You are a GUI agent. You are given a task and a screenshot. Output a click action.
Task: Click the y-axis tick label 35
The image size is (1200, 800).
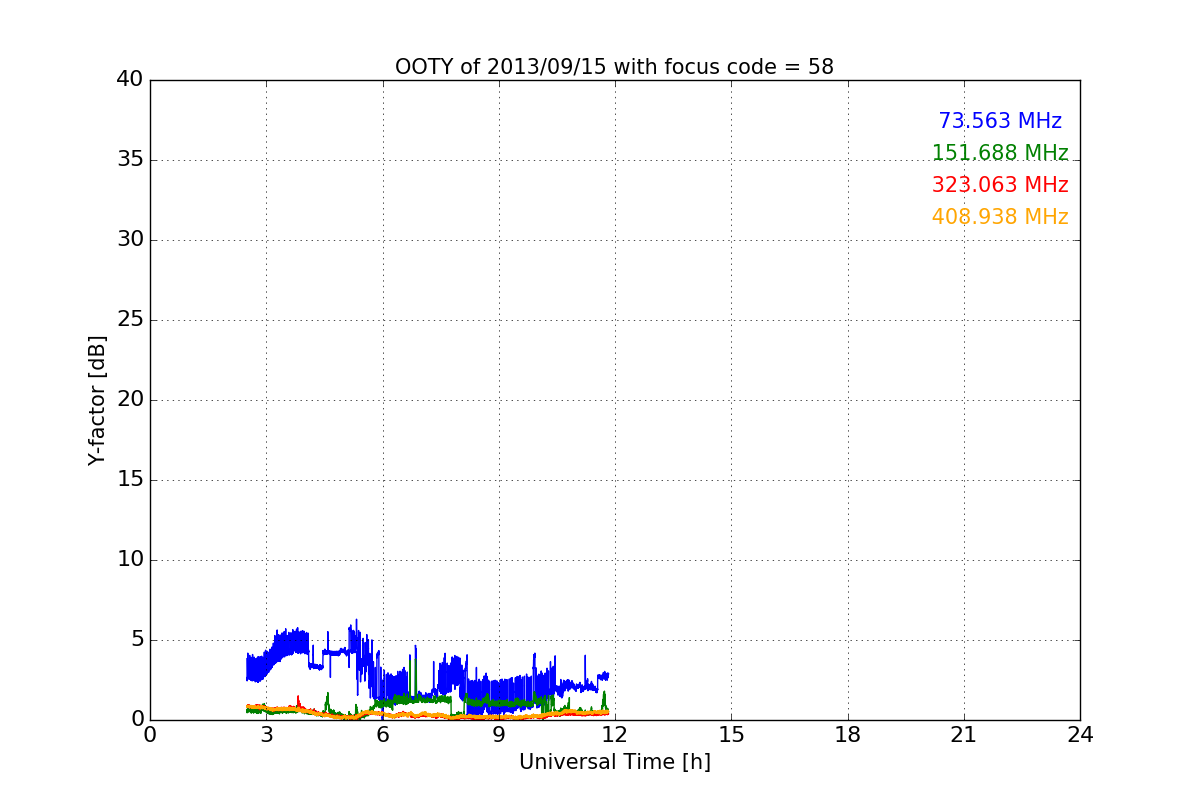click(130, 160)
